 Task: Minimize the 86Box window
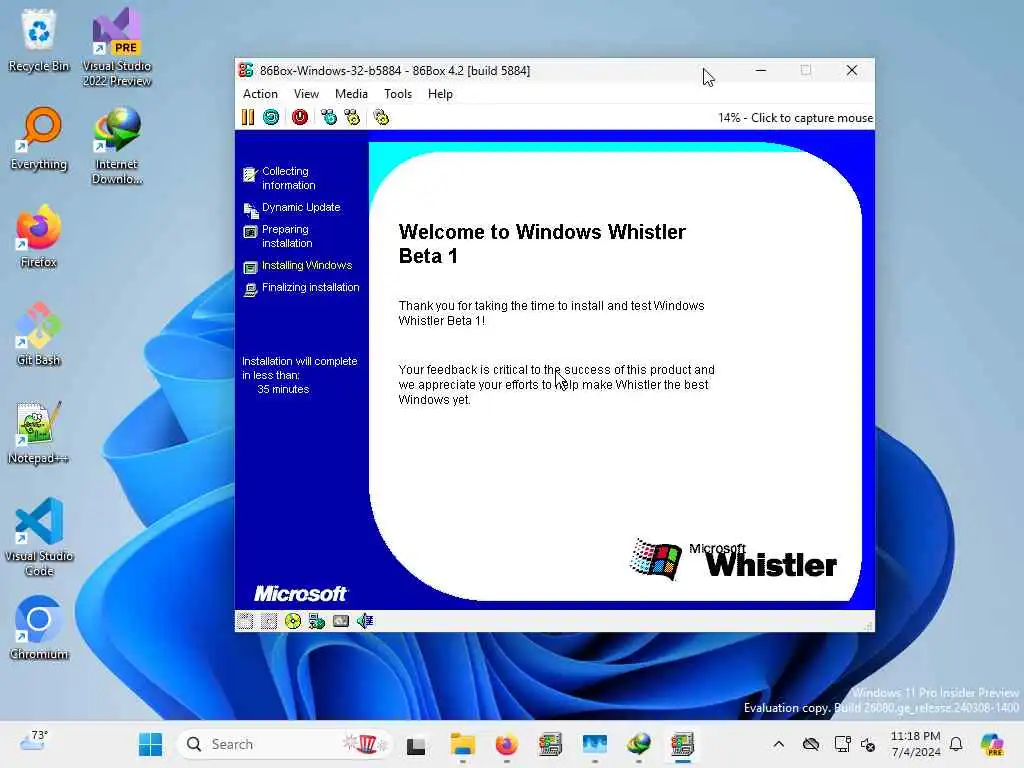[x=761, y=71]
